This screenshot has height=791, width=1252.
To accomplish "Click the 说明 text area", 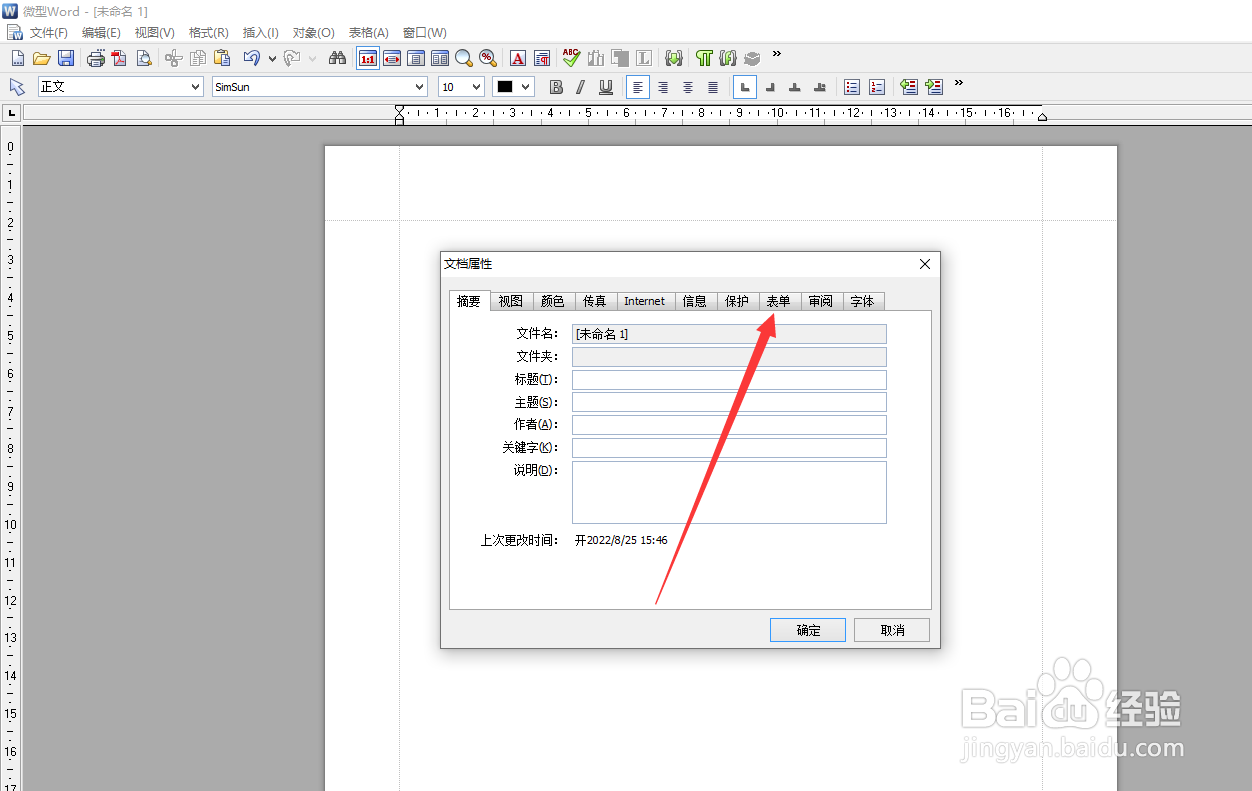I will click(x=729, y=492).
